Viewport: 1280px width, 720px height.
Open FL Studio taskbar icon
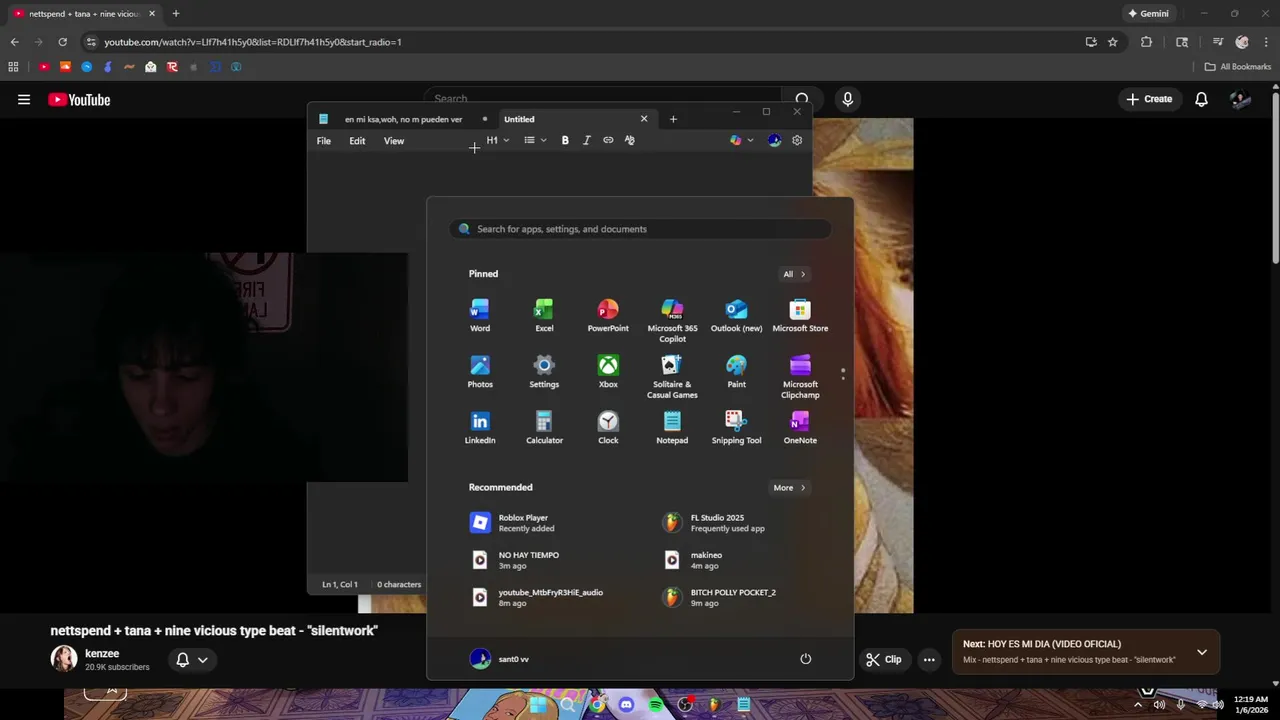point(714,705)
